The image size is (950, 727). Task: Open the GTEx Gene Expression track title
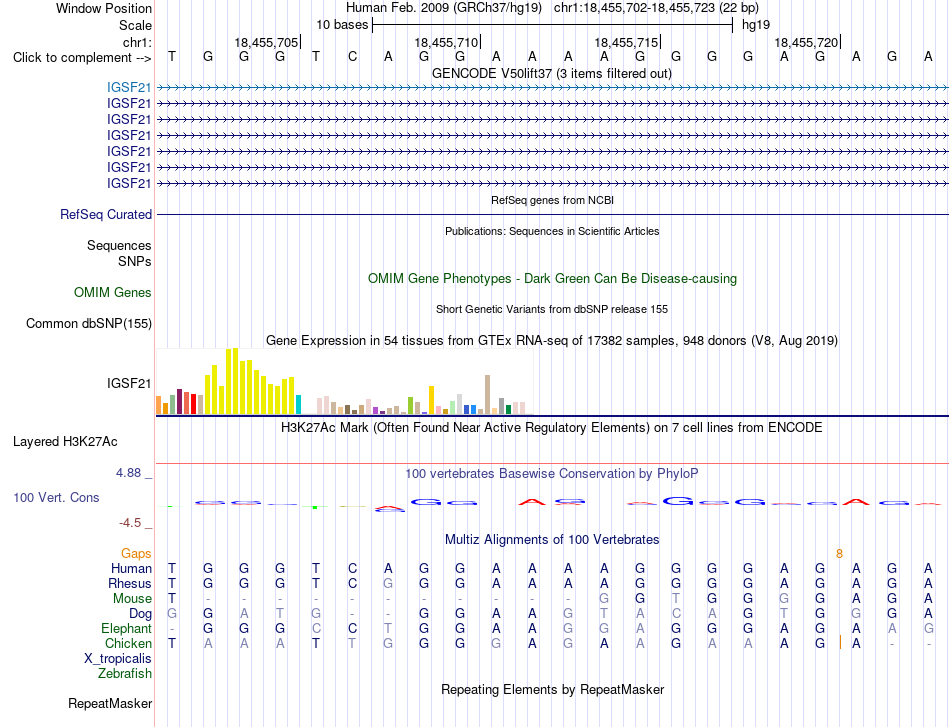click(x=552, y=340)
